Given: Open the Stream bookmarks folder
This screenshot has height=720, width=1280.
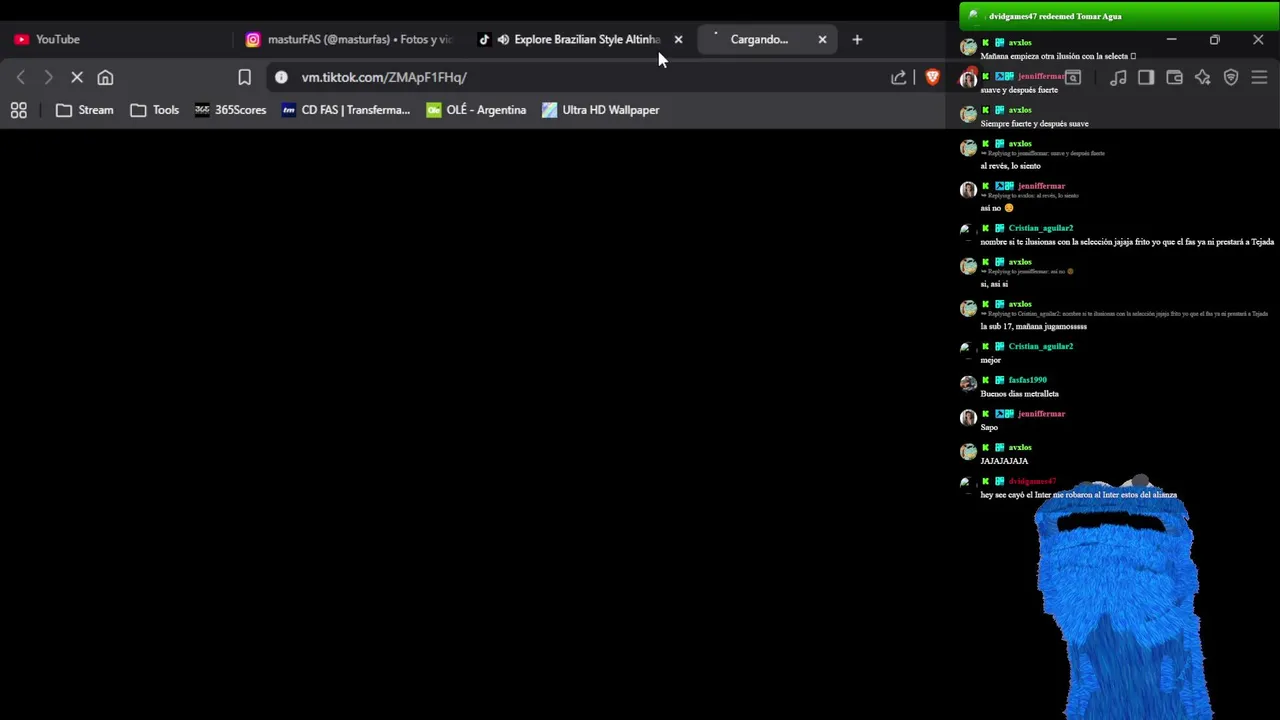Looking at the screenshot, I should pos(84,110).
